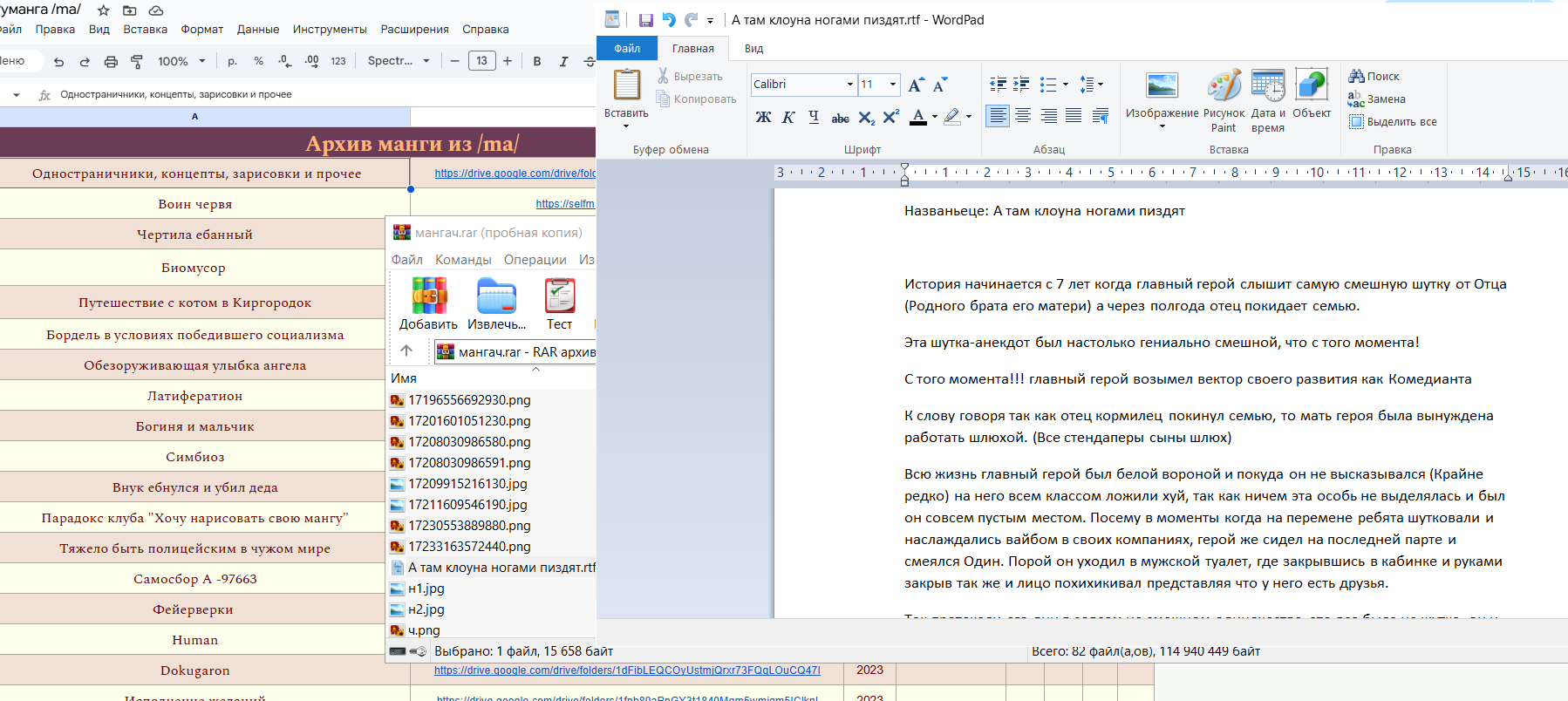Expand the Вставить paste options arrow

pyautogui.click(x=626, y=126)
